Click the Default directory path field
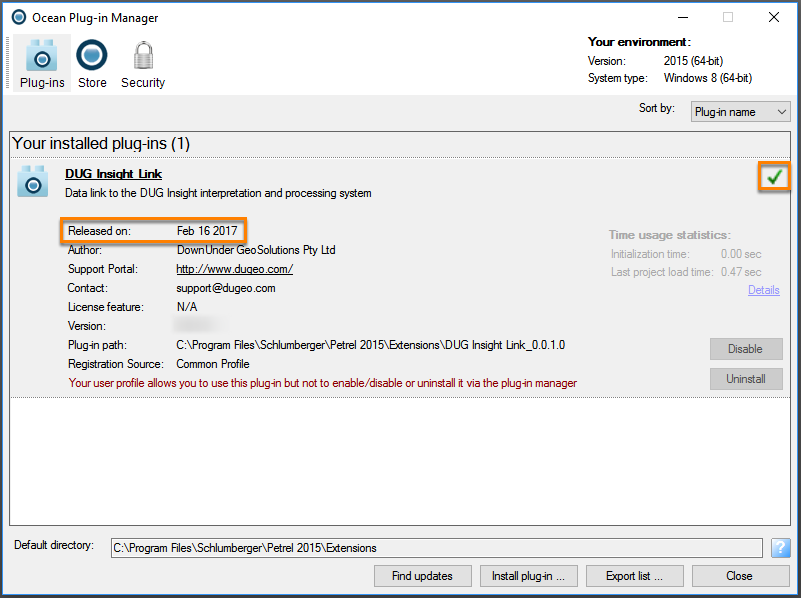The image size is (801, 600). pos(437,548)
